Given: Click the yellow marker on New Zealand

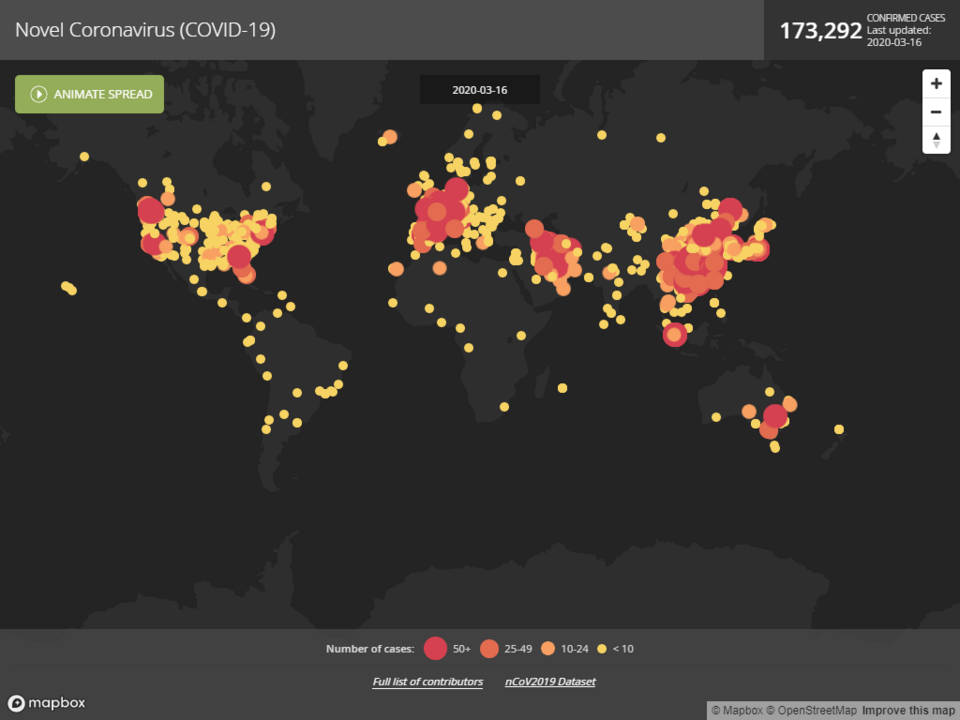Looking at the screenshot, I should [839, 430].
